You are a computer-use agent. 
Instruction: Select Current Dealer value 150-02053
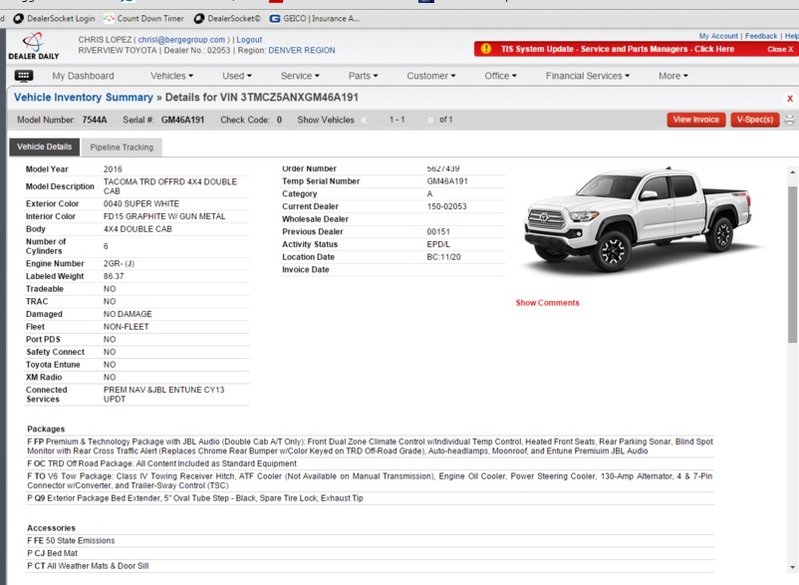point(446,206)
